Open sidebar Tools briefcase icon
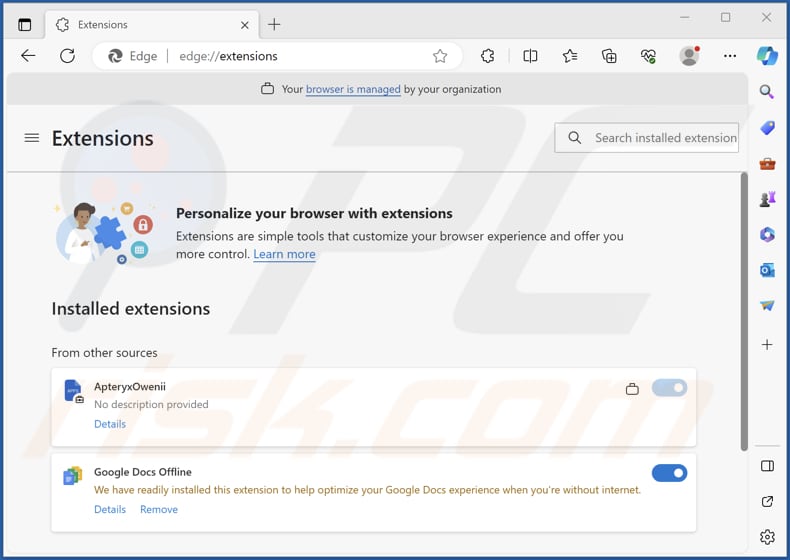The height and width of the screenshot is (560, 790). click(767, 164)
